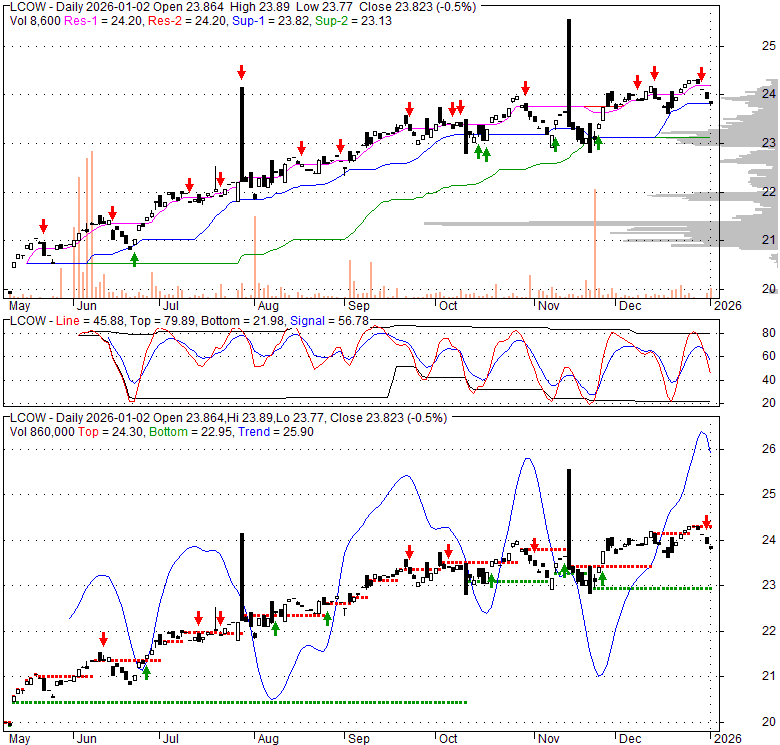The height and width of the screenshot is (745, 780).
Task: Click the 80 level on the oscillator axis
Action: 741,333
